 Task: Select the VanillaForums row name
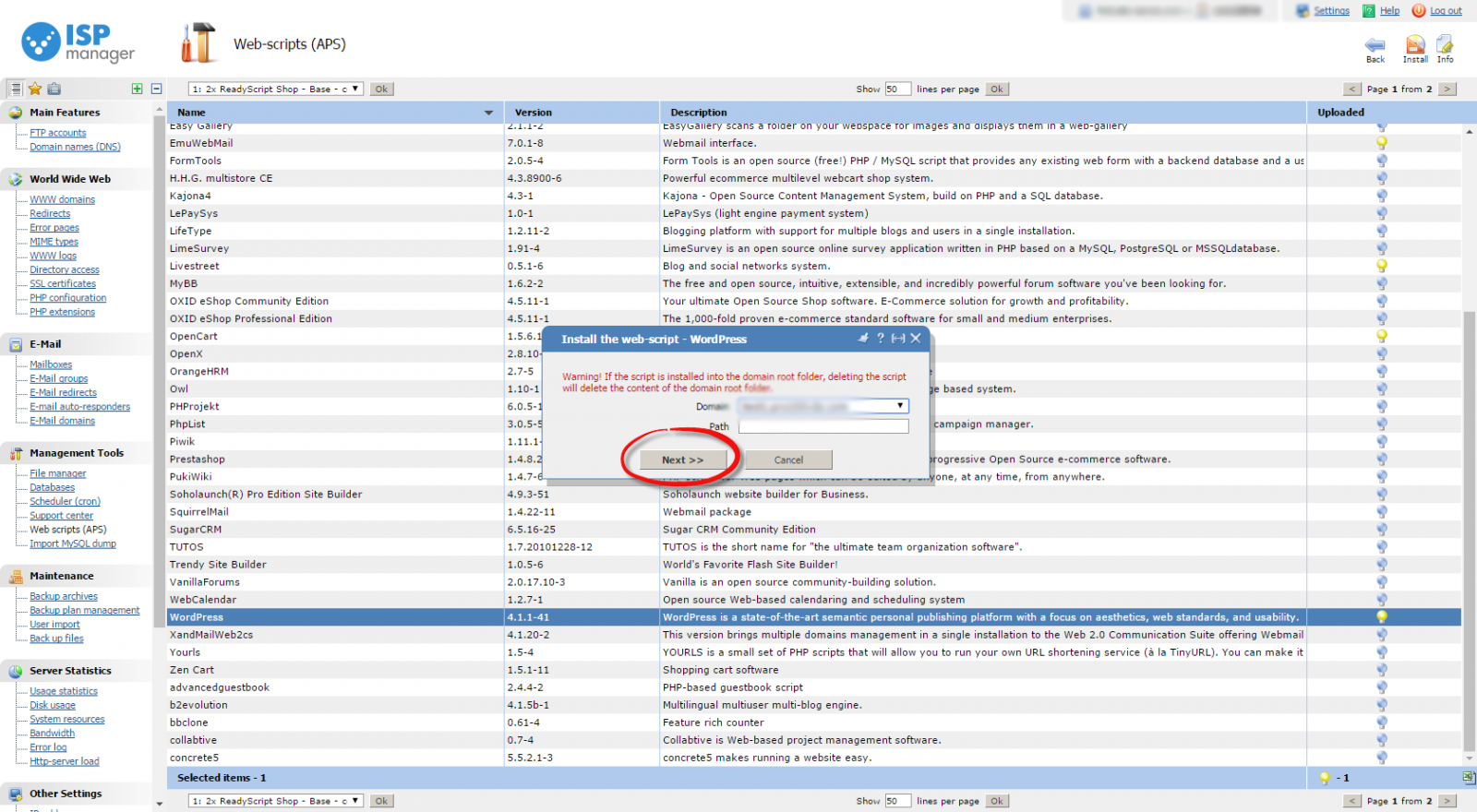coord(205,582)
